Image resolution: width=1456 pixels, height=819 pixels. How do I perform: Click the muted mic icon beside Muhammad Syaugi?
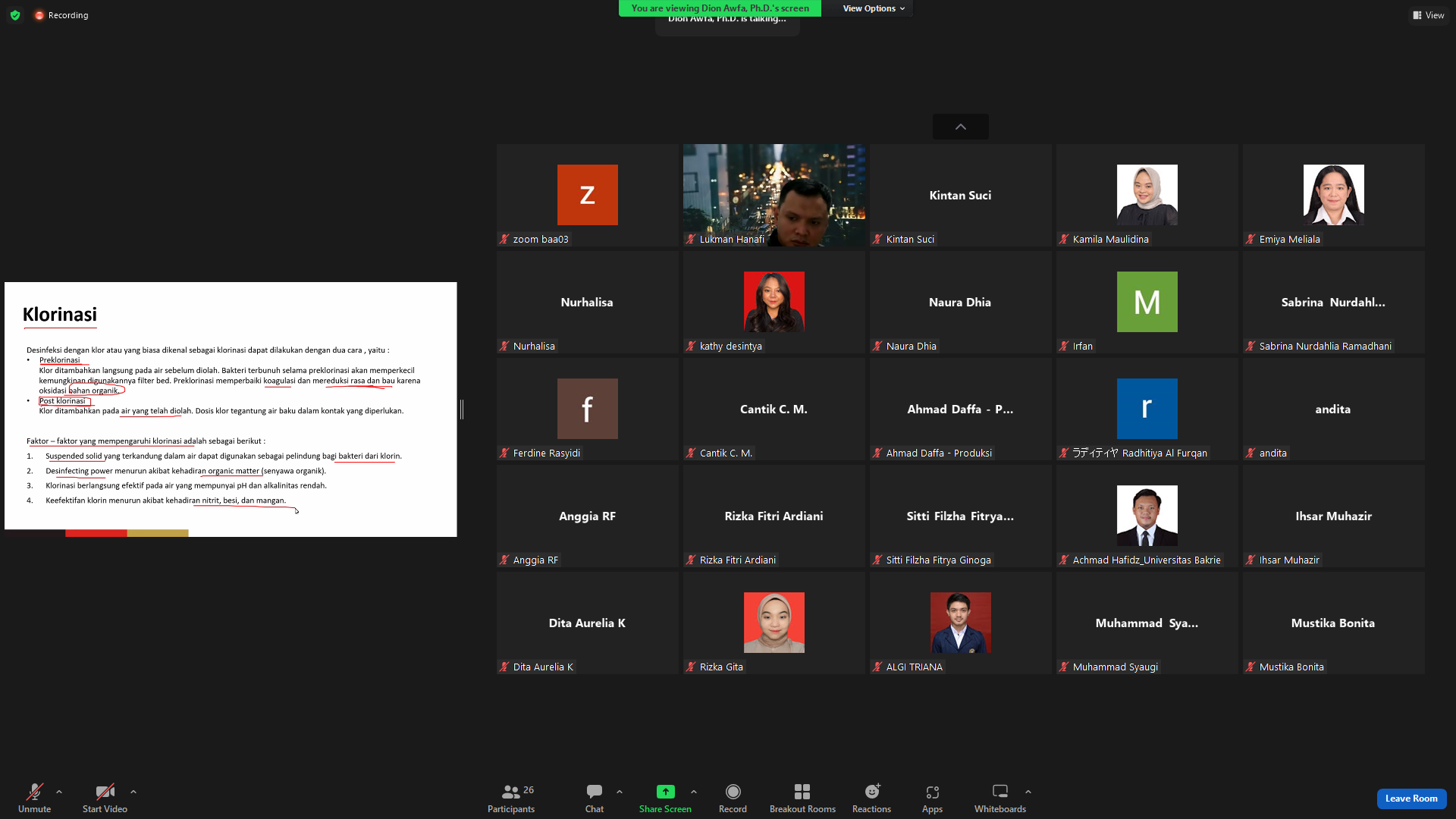1065,667
